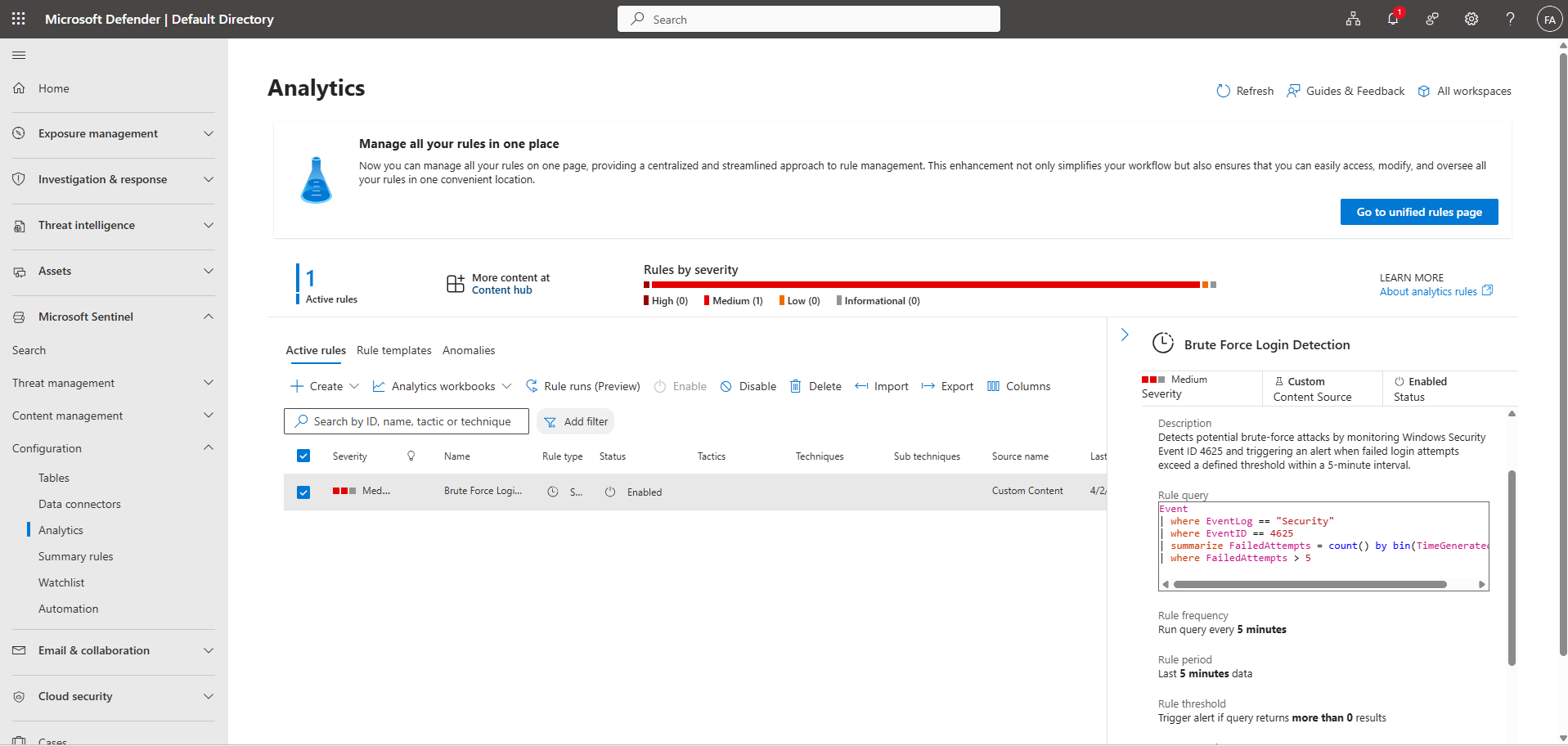Select the Active rules tab
Screen dimensions: 1568x746
[316, 350]
